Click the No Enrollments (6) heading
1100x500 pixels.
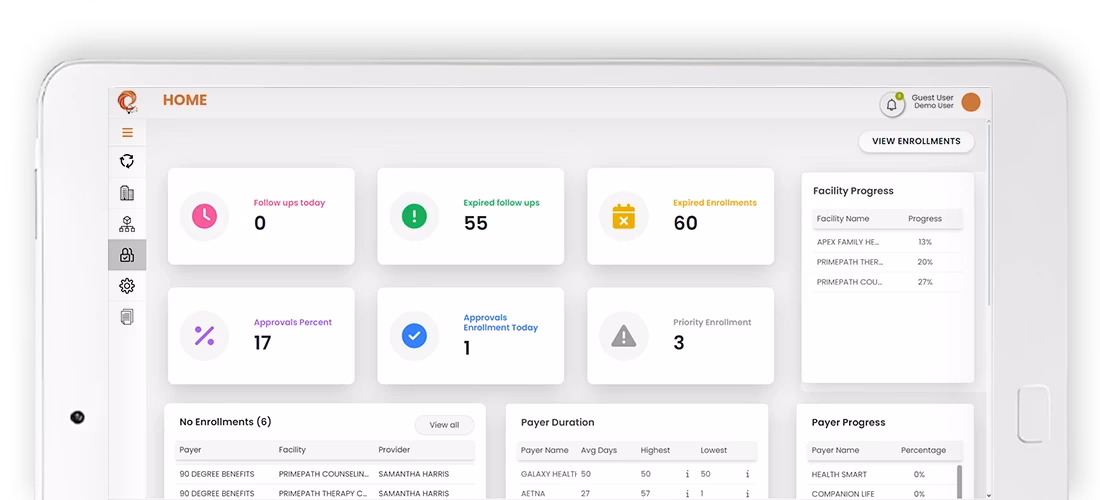coord(225,422)
